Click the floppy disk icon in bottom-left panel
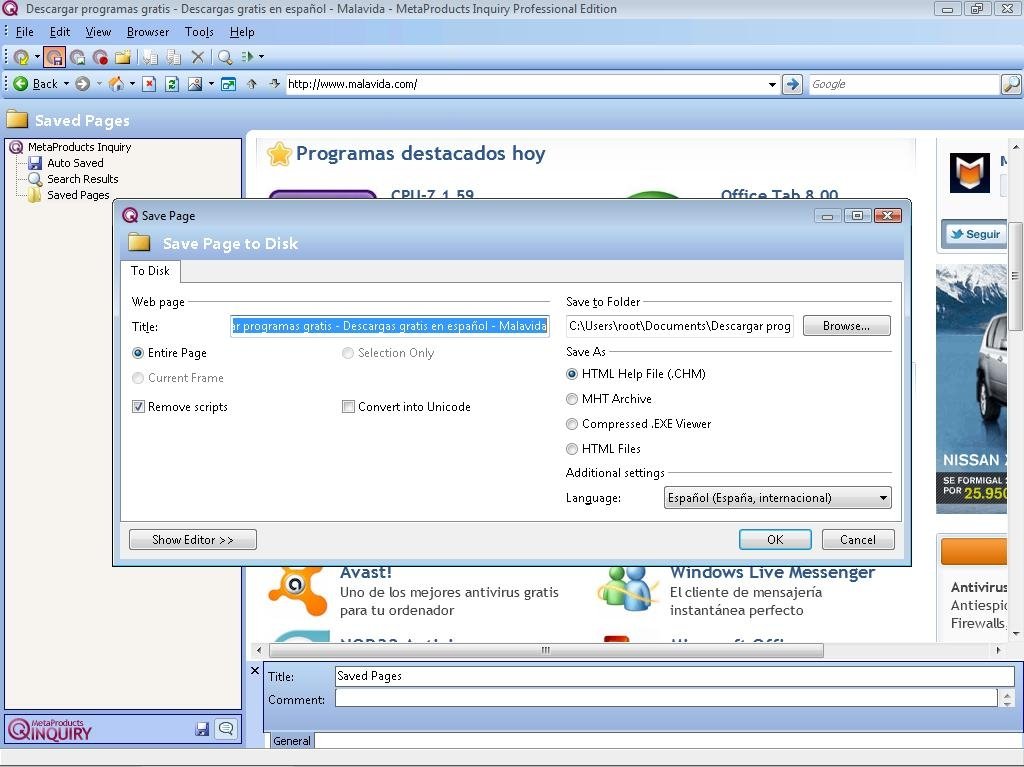 click(x=202, y=729)
